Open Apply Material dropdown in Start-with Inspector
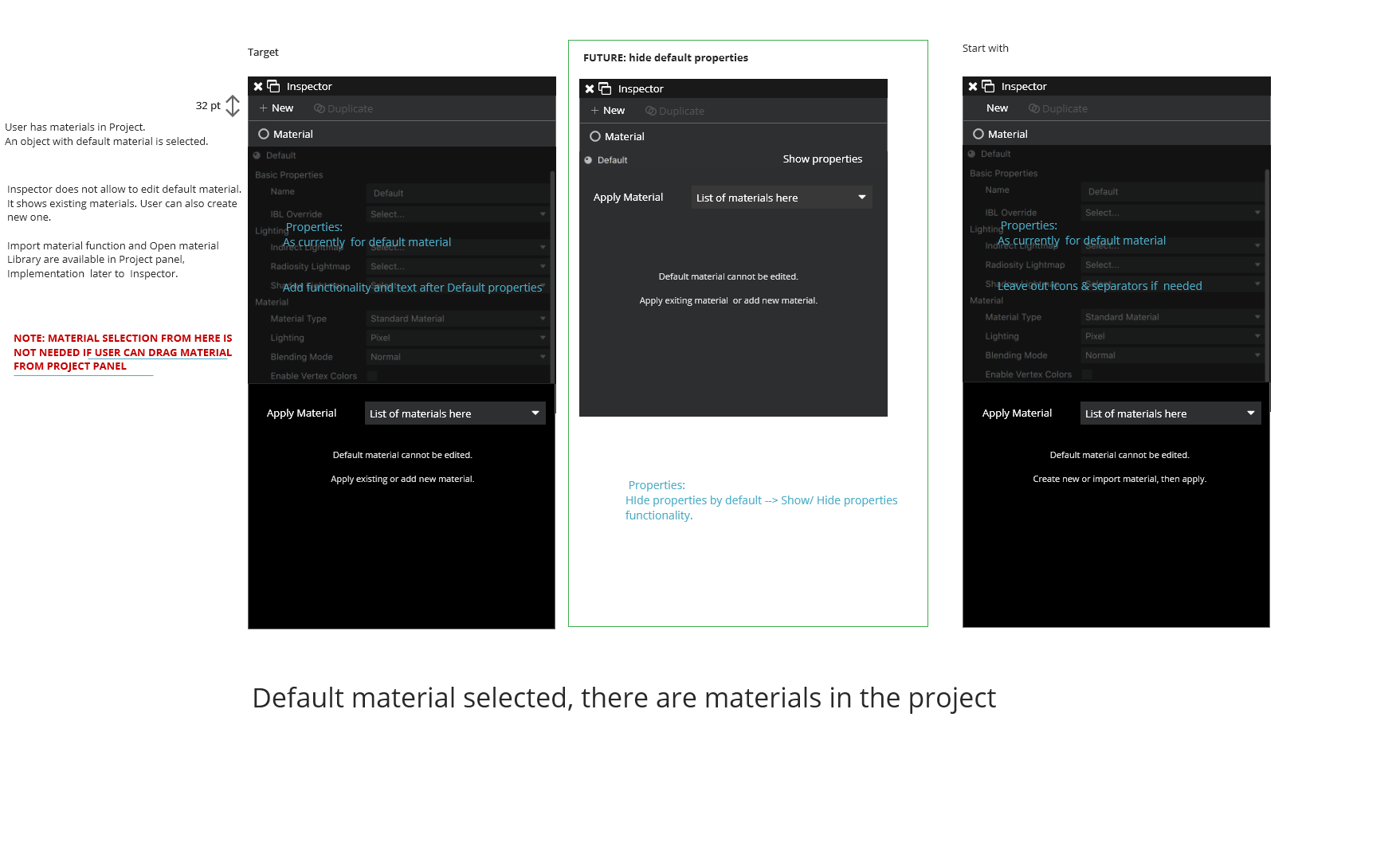 (1170, 413)
